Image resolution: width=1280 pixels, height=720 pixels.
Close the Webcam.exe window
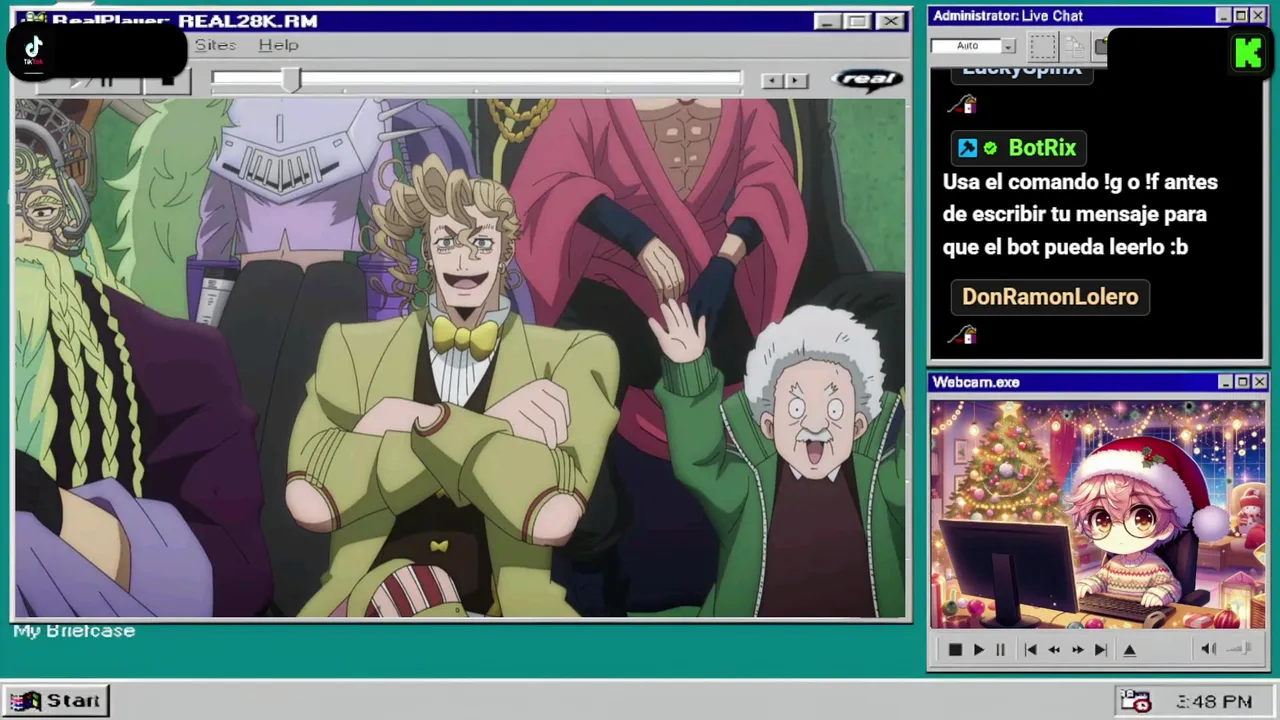click(1260, 382)
